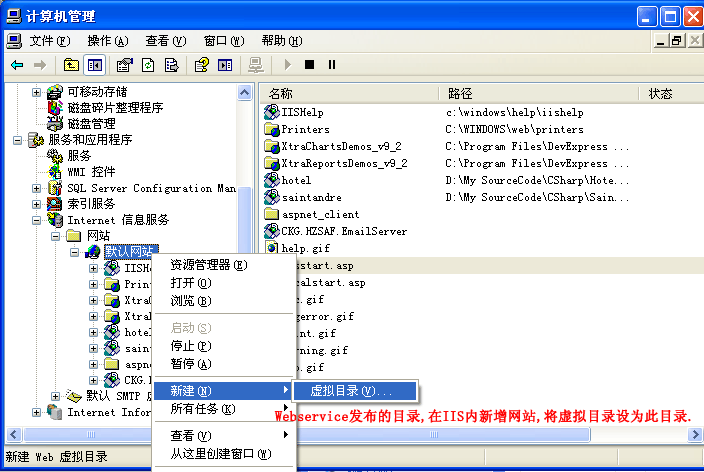
Task: Select 资源管理器(E) in the context menu
Action: 208,265
